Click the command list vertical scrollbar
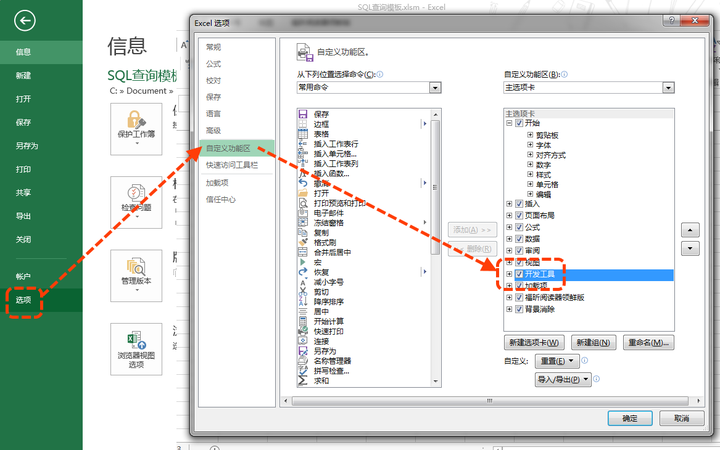Screen dimensions: 720x450 [435, 187]
